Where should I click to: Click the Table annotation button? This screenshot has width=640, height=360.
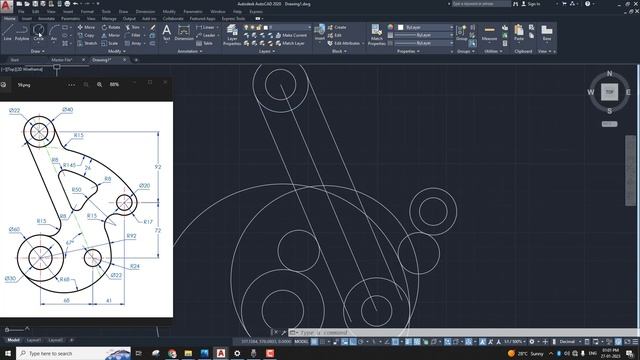click(x=204, y=43)
